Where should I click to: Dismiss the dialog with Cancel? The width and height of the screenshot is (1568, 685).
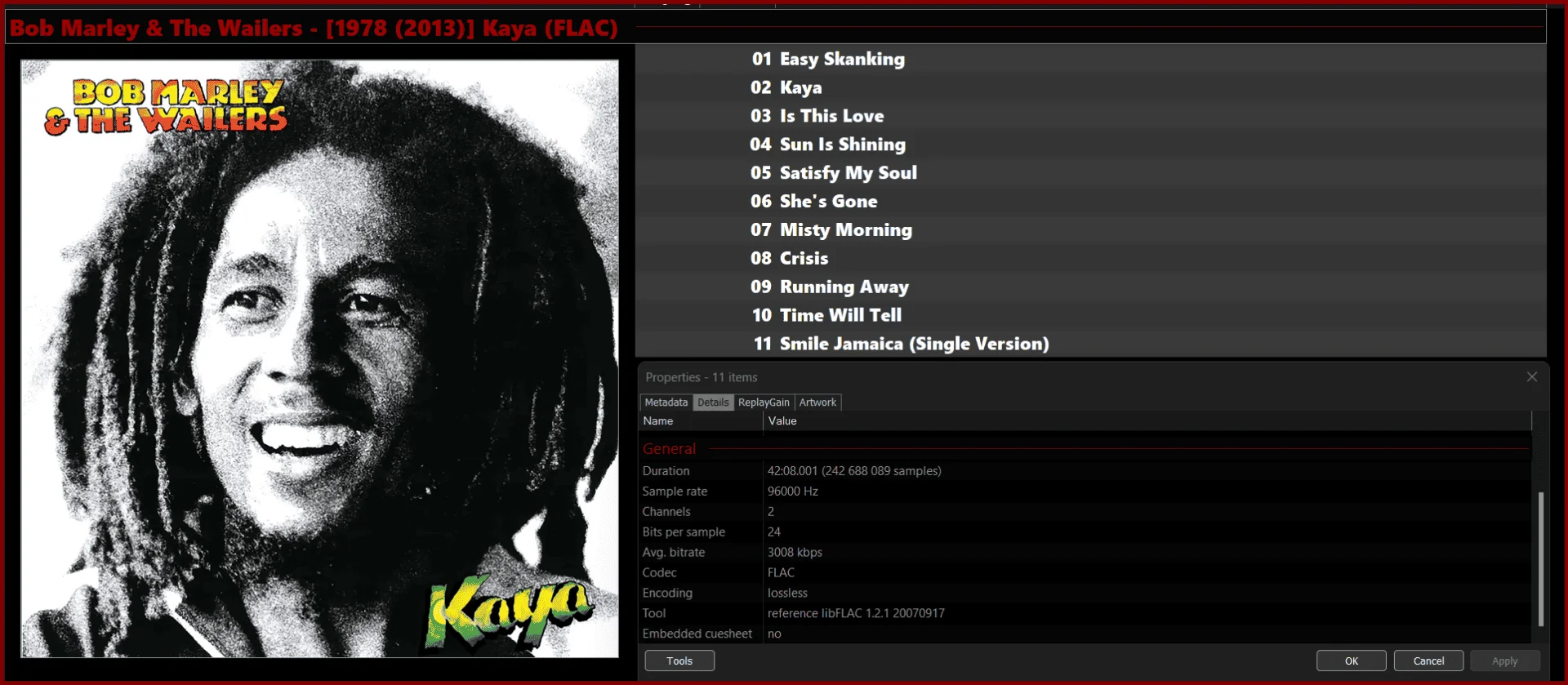pyautogui.click(x=1428, y=661)
